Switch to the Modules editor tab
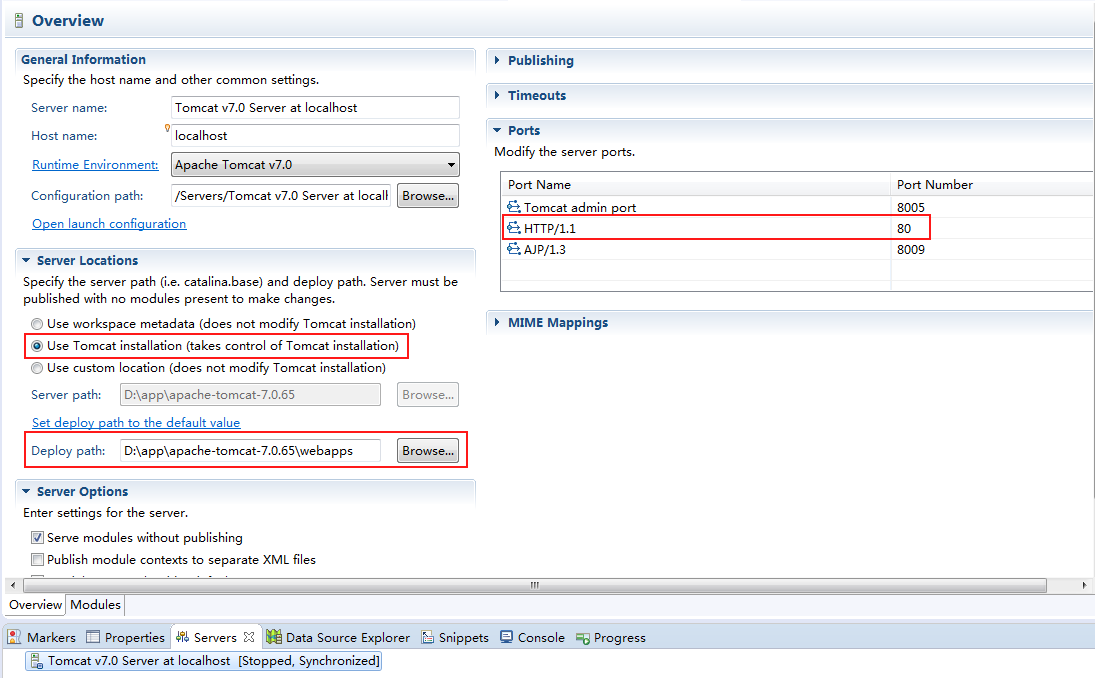Screen dimensions: 1095x678 pyautogui.click(x=96, y=605)
